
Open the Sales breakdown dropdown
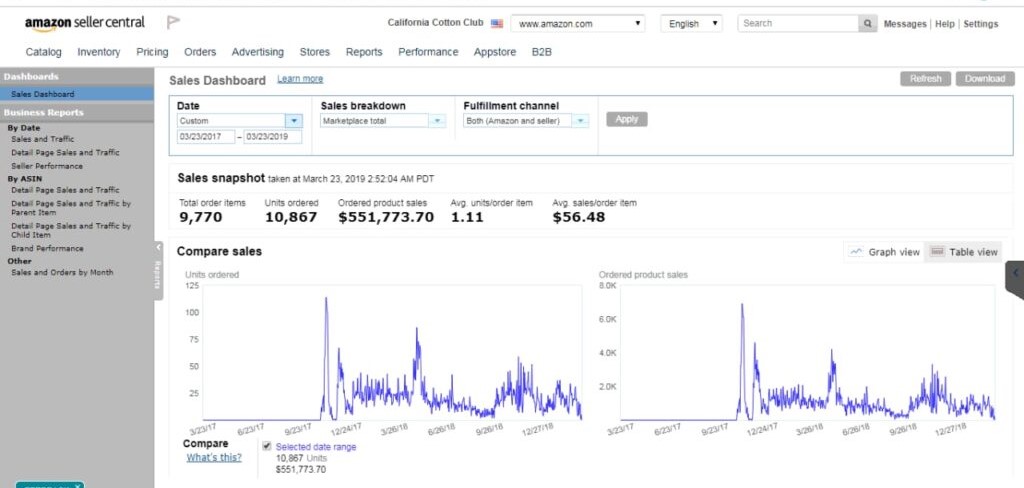pyautogui.click(x=383, y=121)
